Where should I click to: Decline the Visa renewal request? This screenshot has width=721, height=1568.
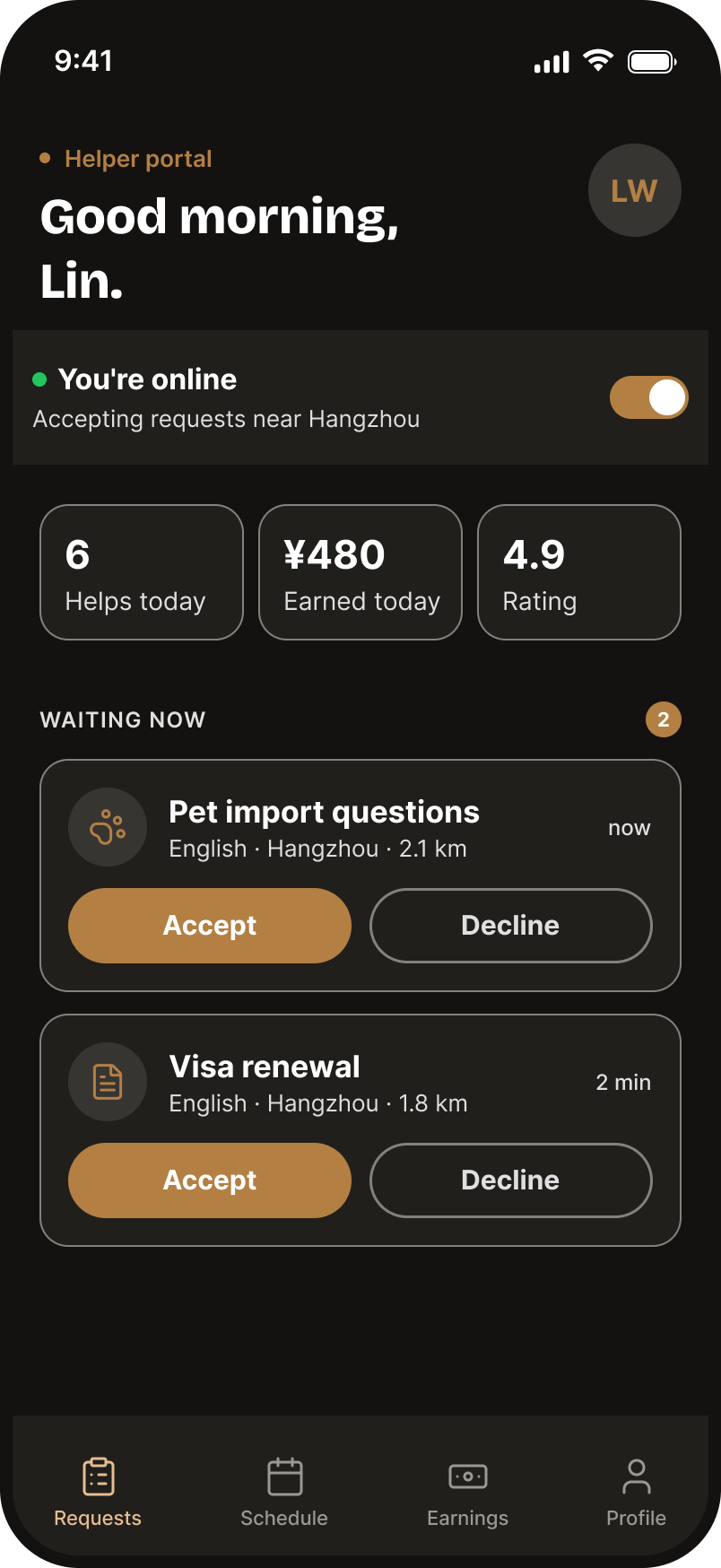coord(511,1180)
